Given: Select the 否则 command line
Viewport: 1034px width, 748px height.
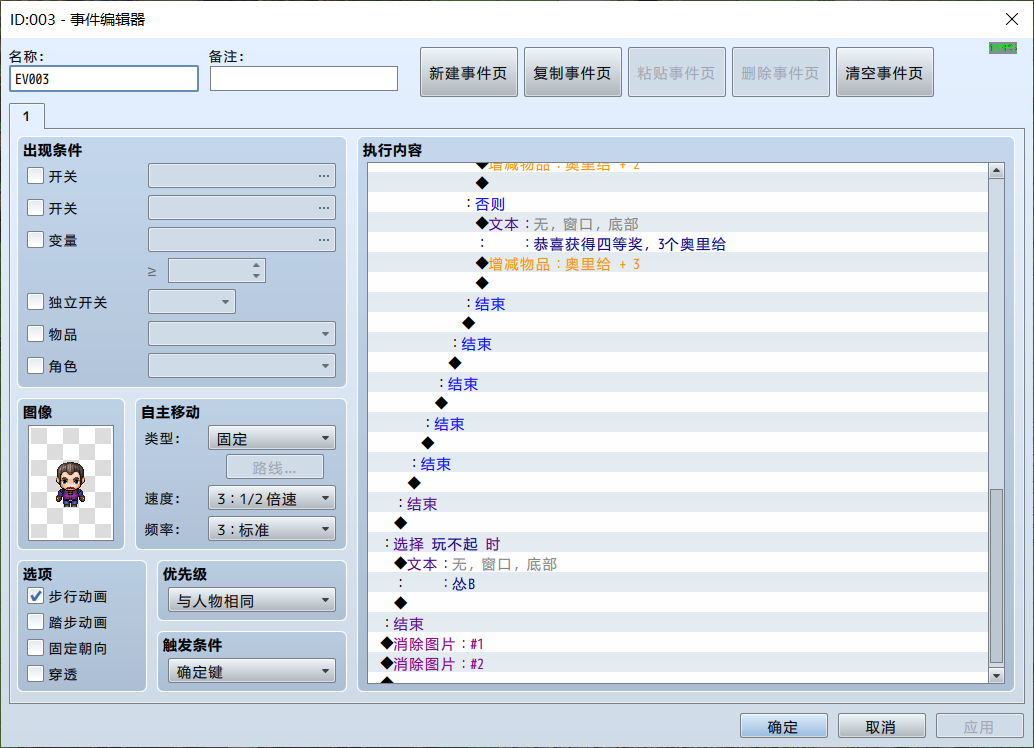Looking at the screenshot, I should (678, 204).
